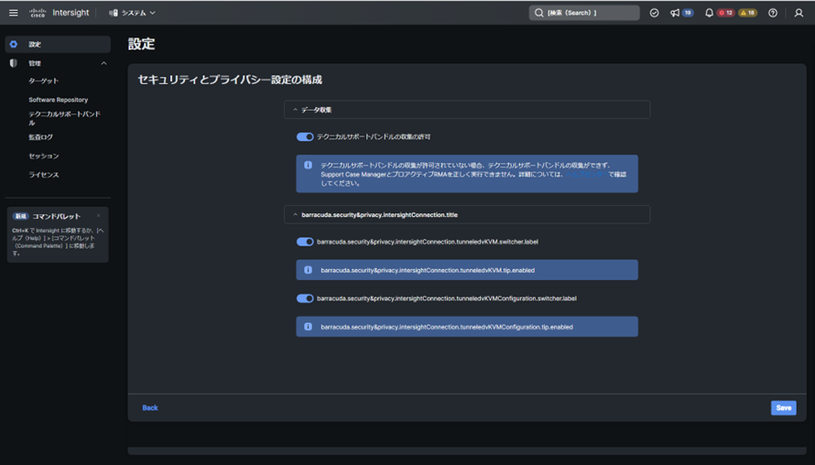Open セッション in the sidebar
The image size is (815, 465).
click(x=44, y=156)
